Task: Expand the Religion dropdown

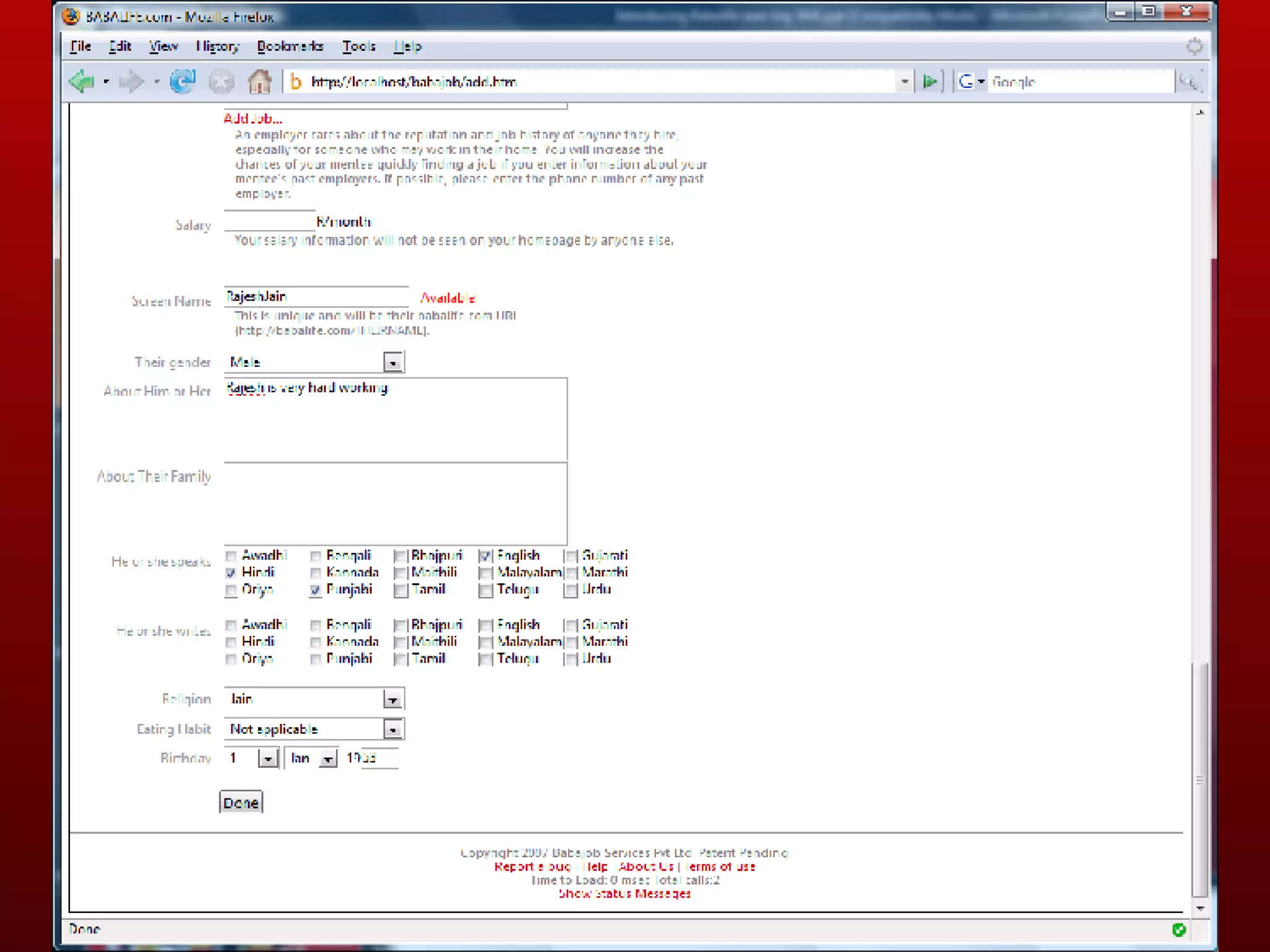Action: coord(393,700)
